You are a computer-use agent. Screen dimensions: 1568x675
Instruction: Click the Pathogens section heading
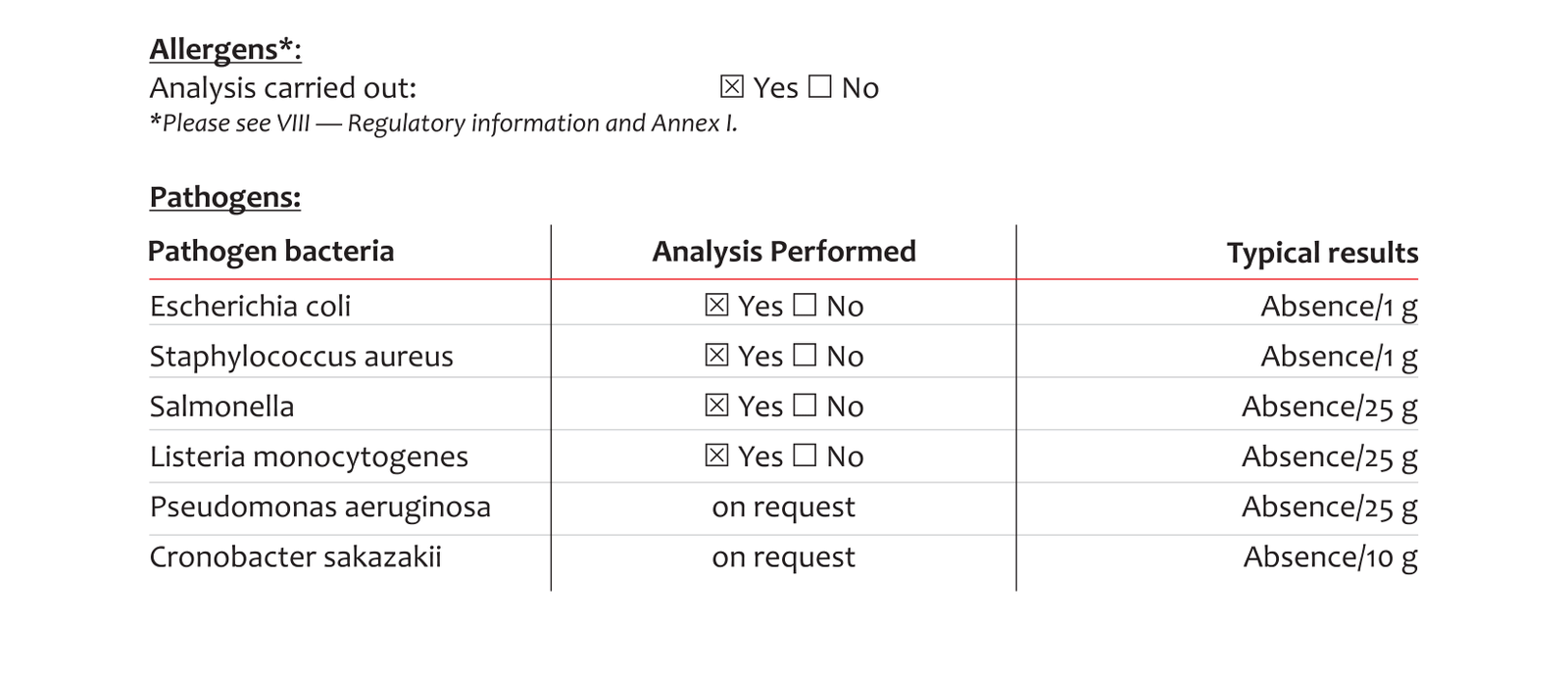(x=224, y=198)
